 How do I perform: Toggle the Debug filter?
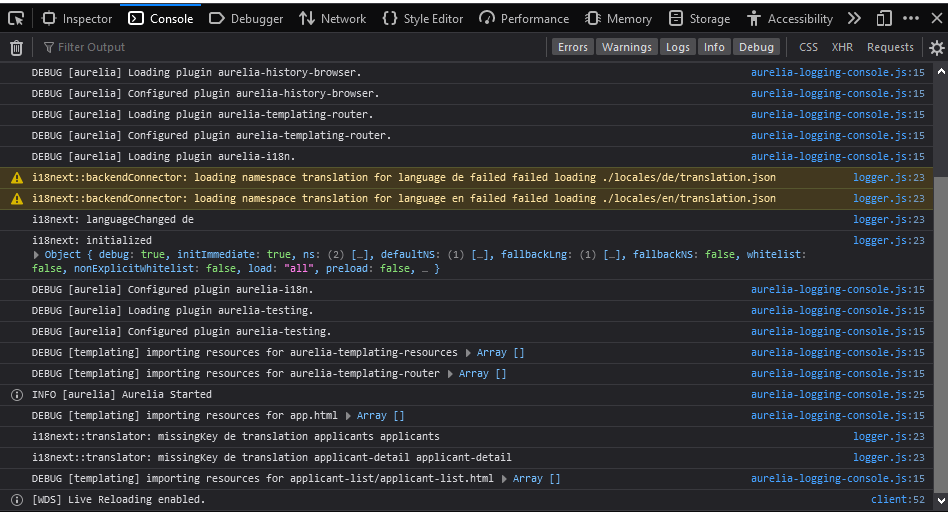click(756, 47)
